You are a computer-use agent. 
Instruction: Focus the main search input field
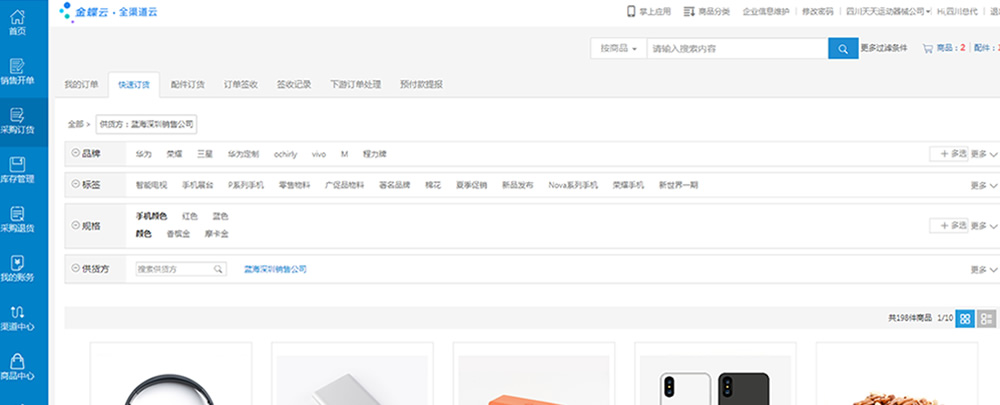(x=738, y=48)
